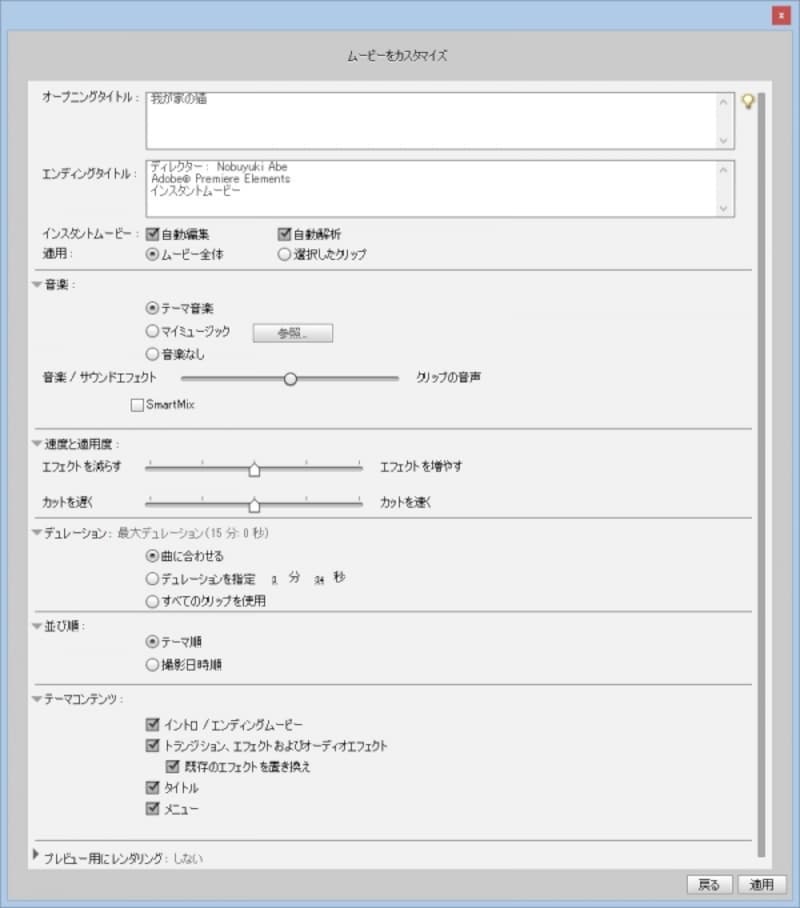
Task: Toggle the 自動編集 checkbox
Action: (152, 233)
